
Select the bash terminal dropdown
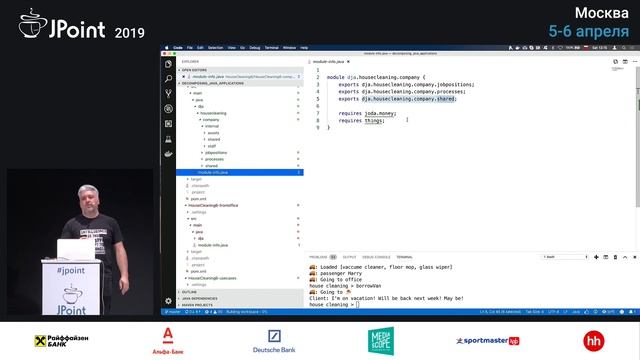click(x=565, y=257)
